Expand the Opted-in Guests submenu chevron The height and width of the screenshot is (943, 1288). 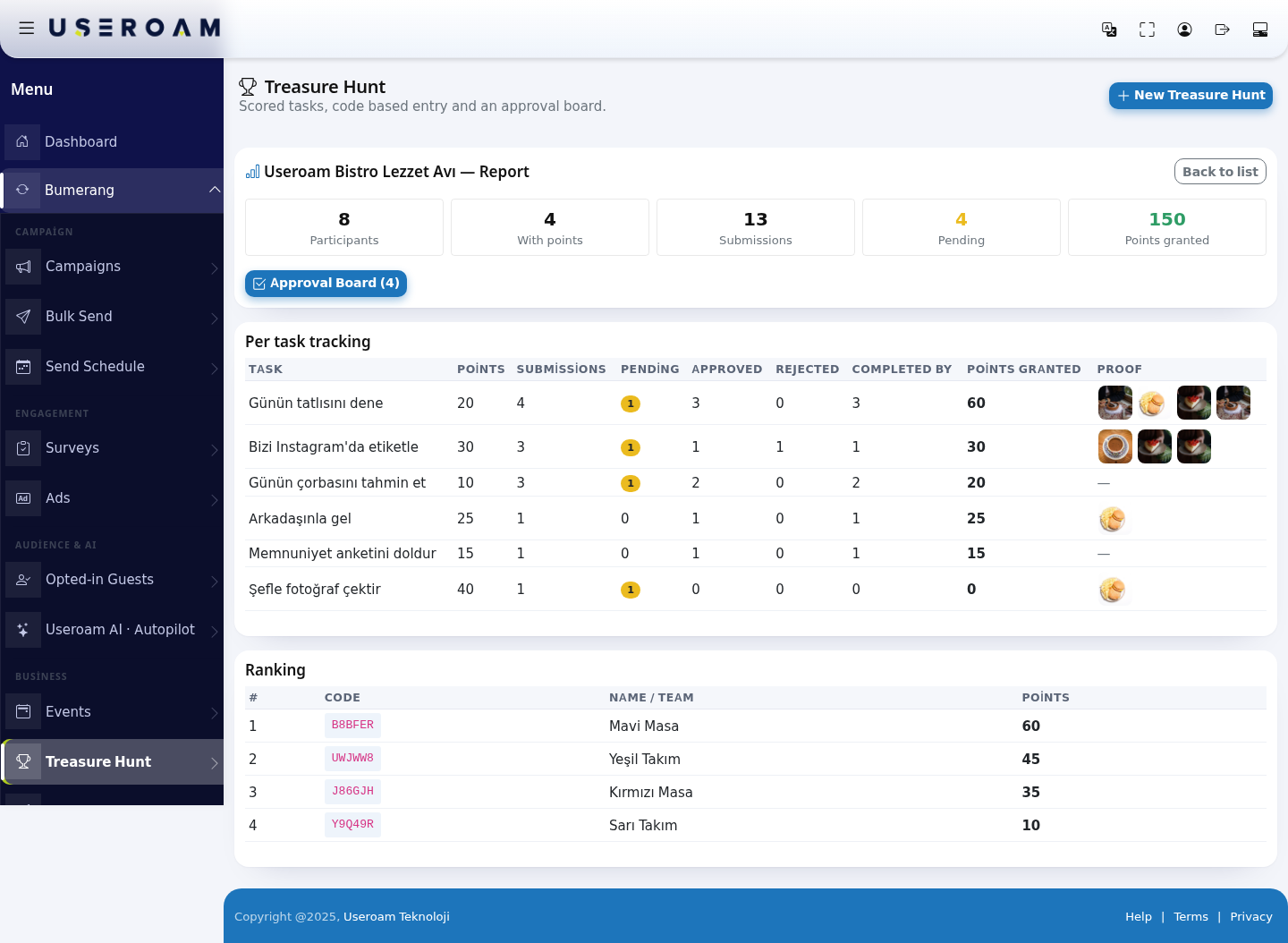215,581
